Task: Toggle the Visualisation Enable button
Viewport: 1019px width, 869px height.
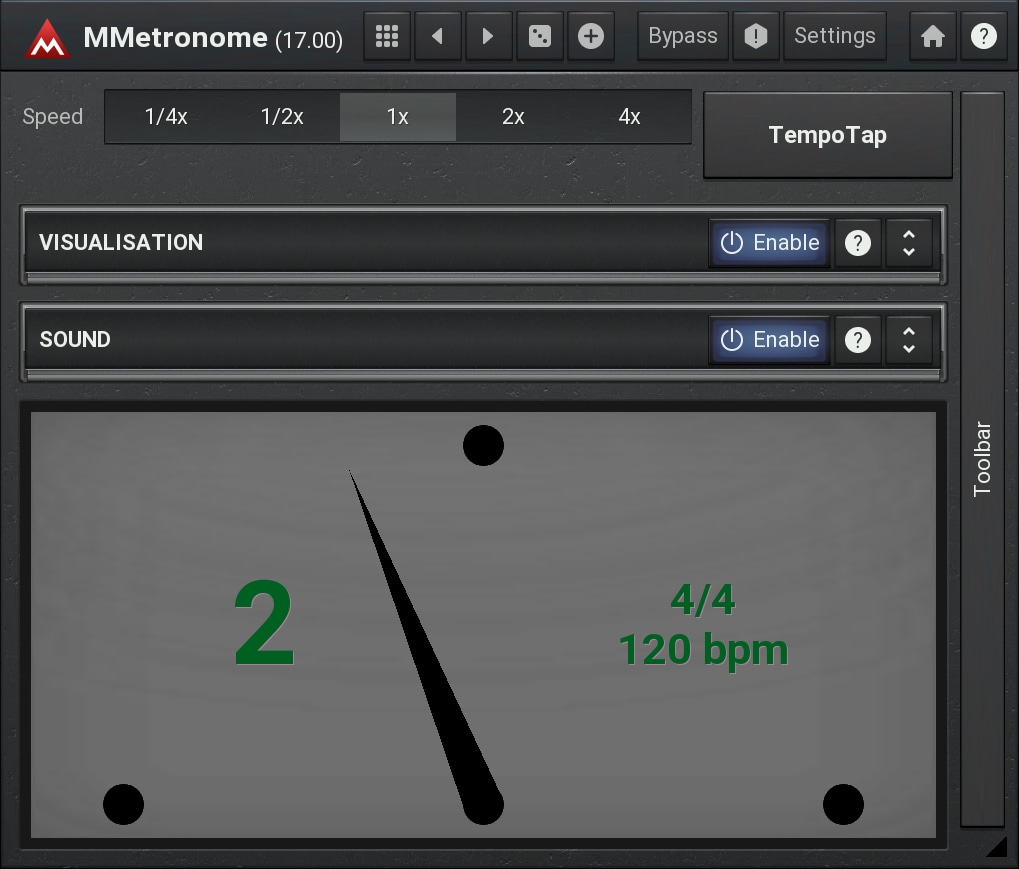Action: 770,243
